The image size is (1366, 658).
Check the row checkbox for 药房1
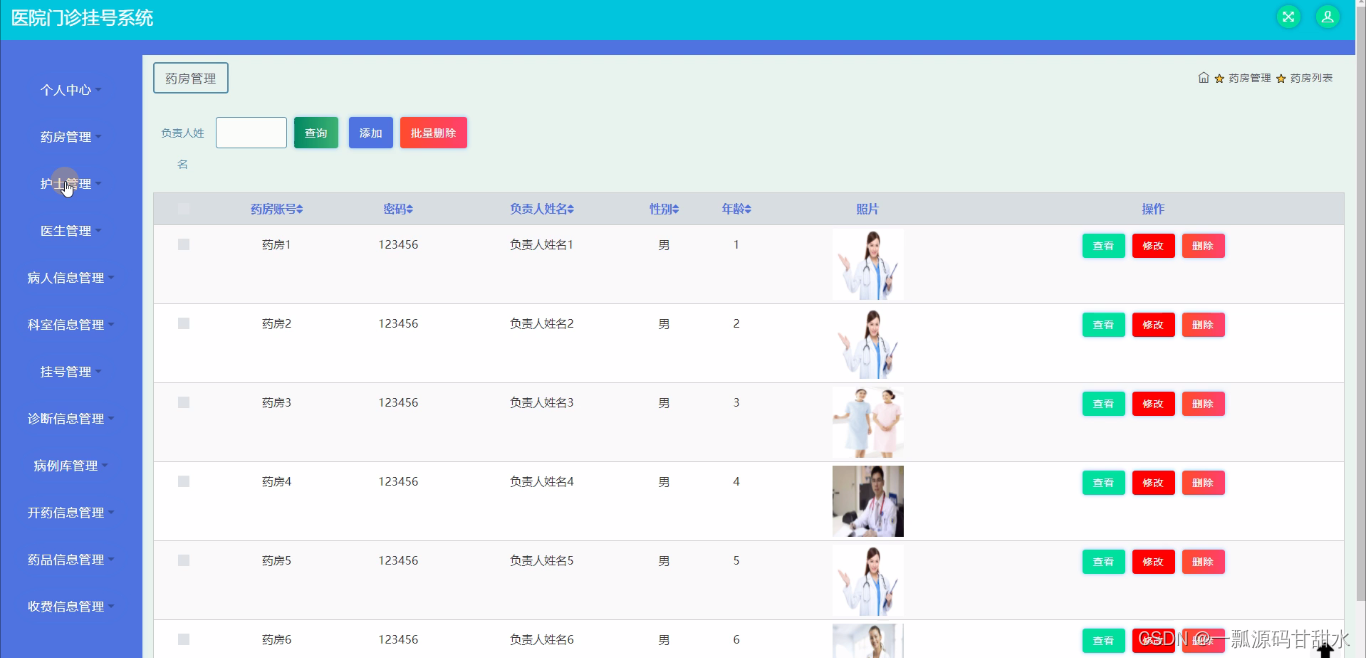point(184,244)
